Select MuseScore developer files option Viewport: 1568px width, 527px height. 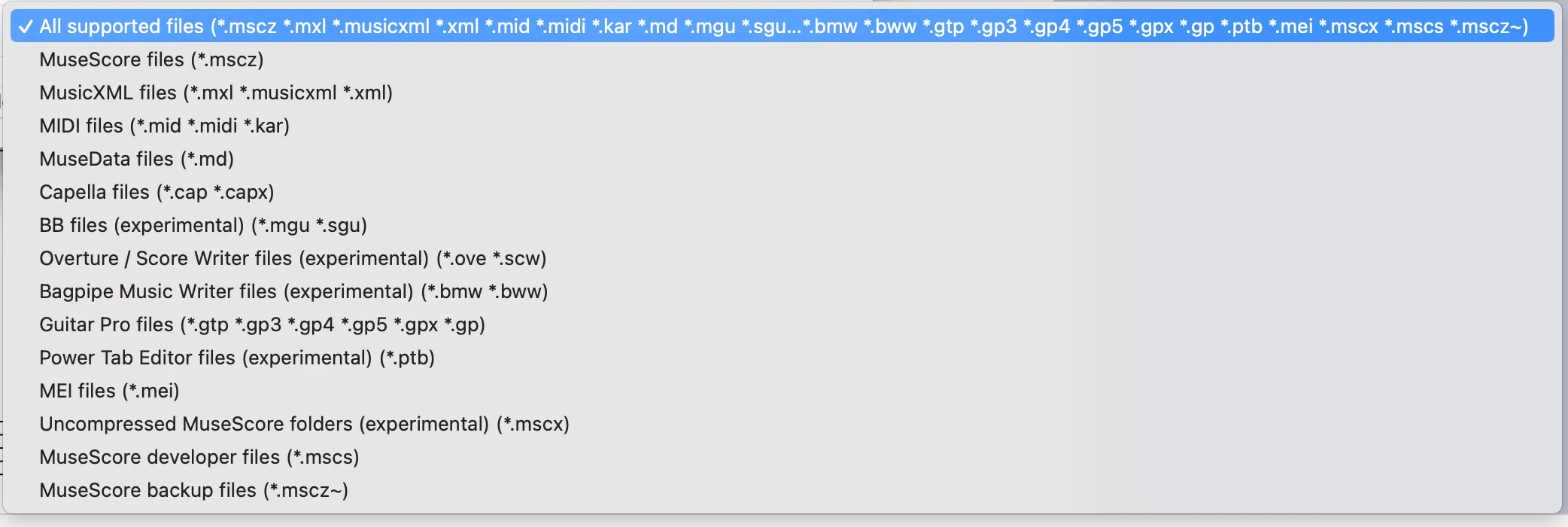199,457
